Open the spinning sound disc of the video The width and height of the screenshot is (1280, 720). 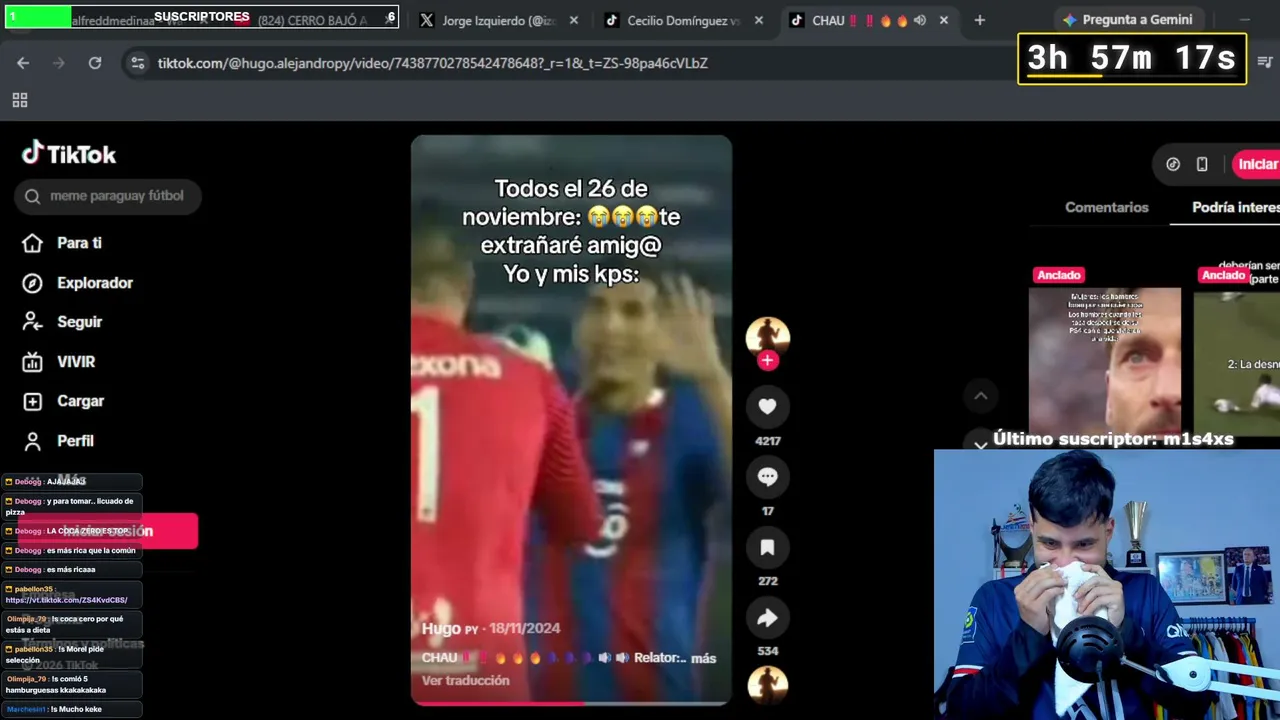(767, 685)
